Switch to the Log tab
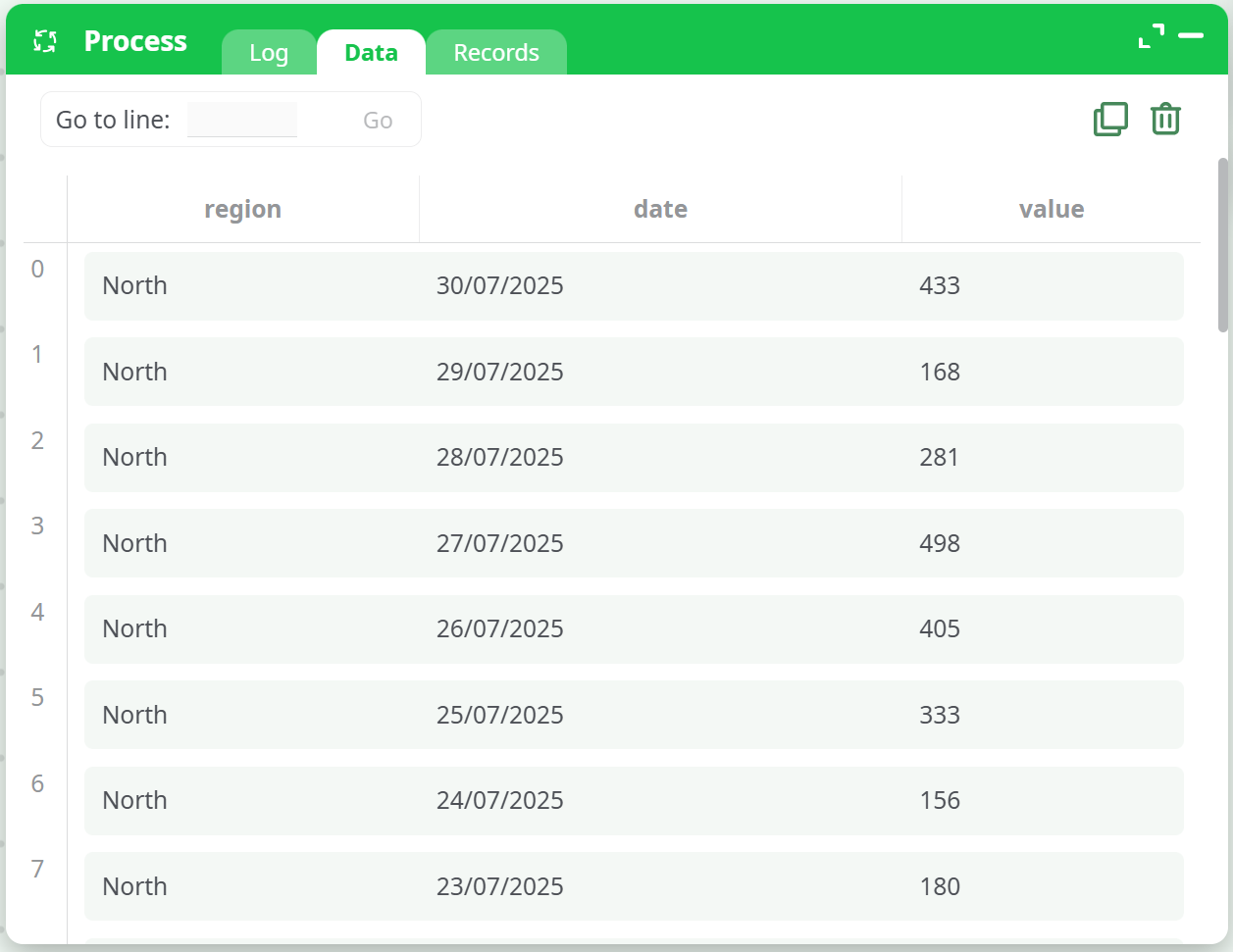Image resolution: width=1233 pixels, height=952 pixels. [x=268, y=53]
